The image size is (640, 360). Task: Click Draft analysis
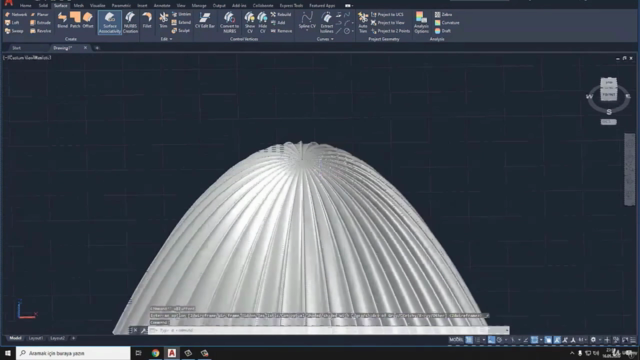click(x=443, y=31)
